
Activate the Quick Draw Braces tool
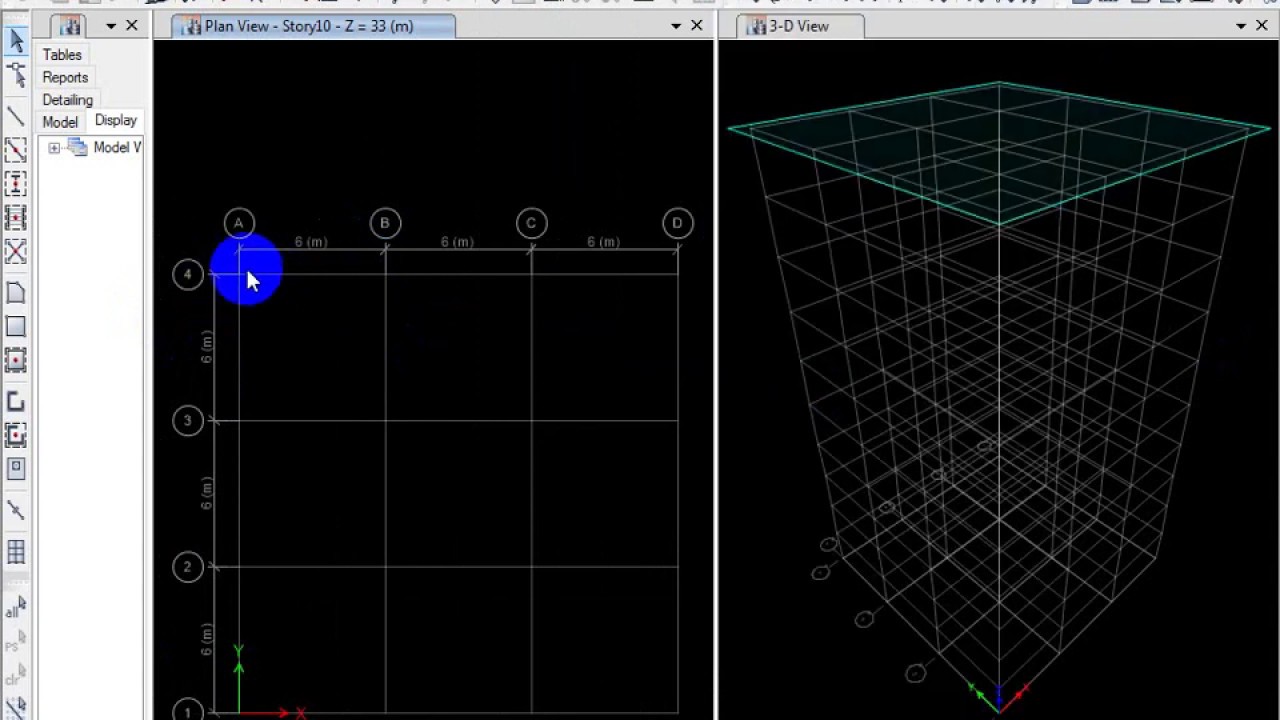(16, 251)
